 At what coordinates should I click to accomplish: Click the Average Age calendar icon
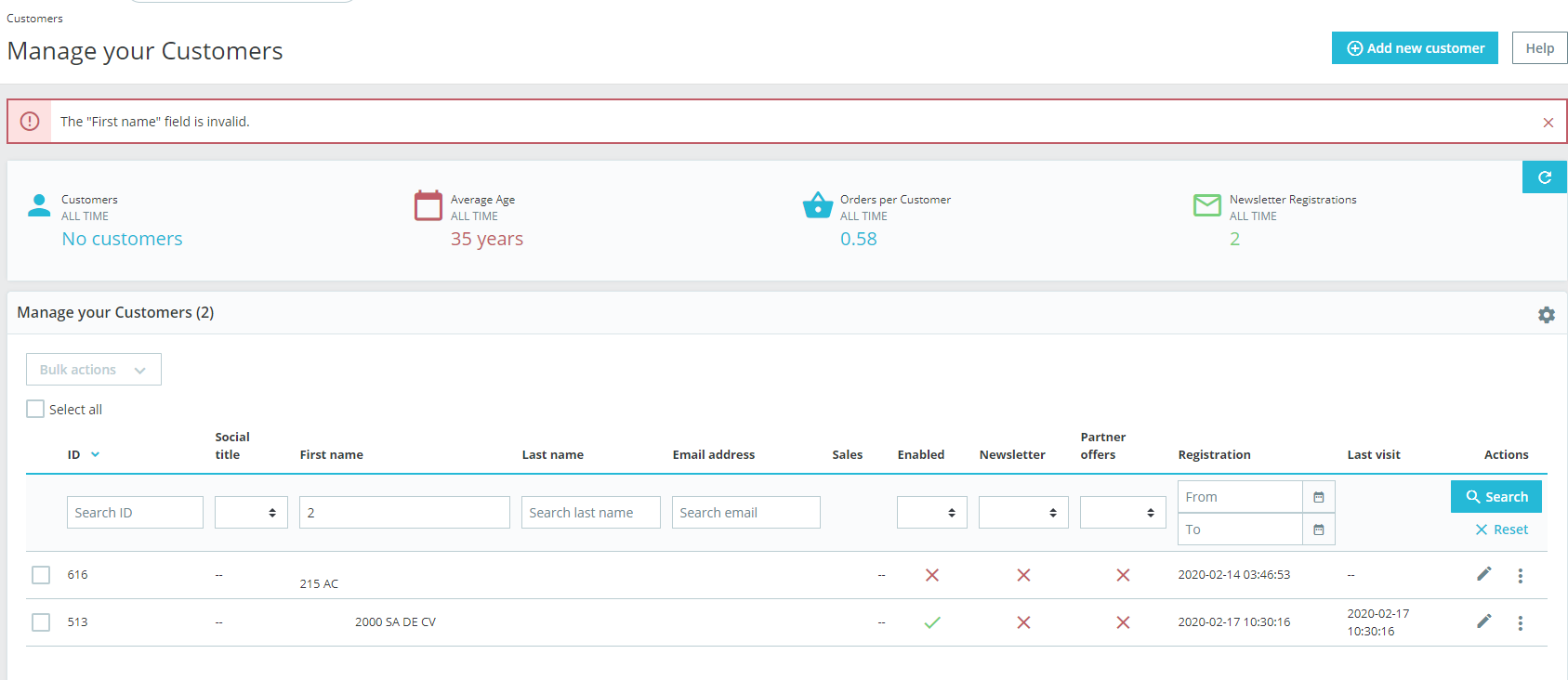[428, 205]
